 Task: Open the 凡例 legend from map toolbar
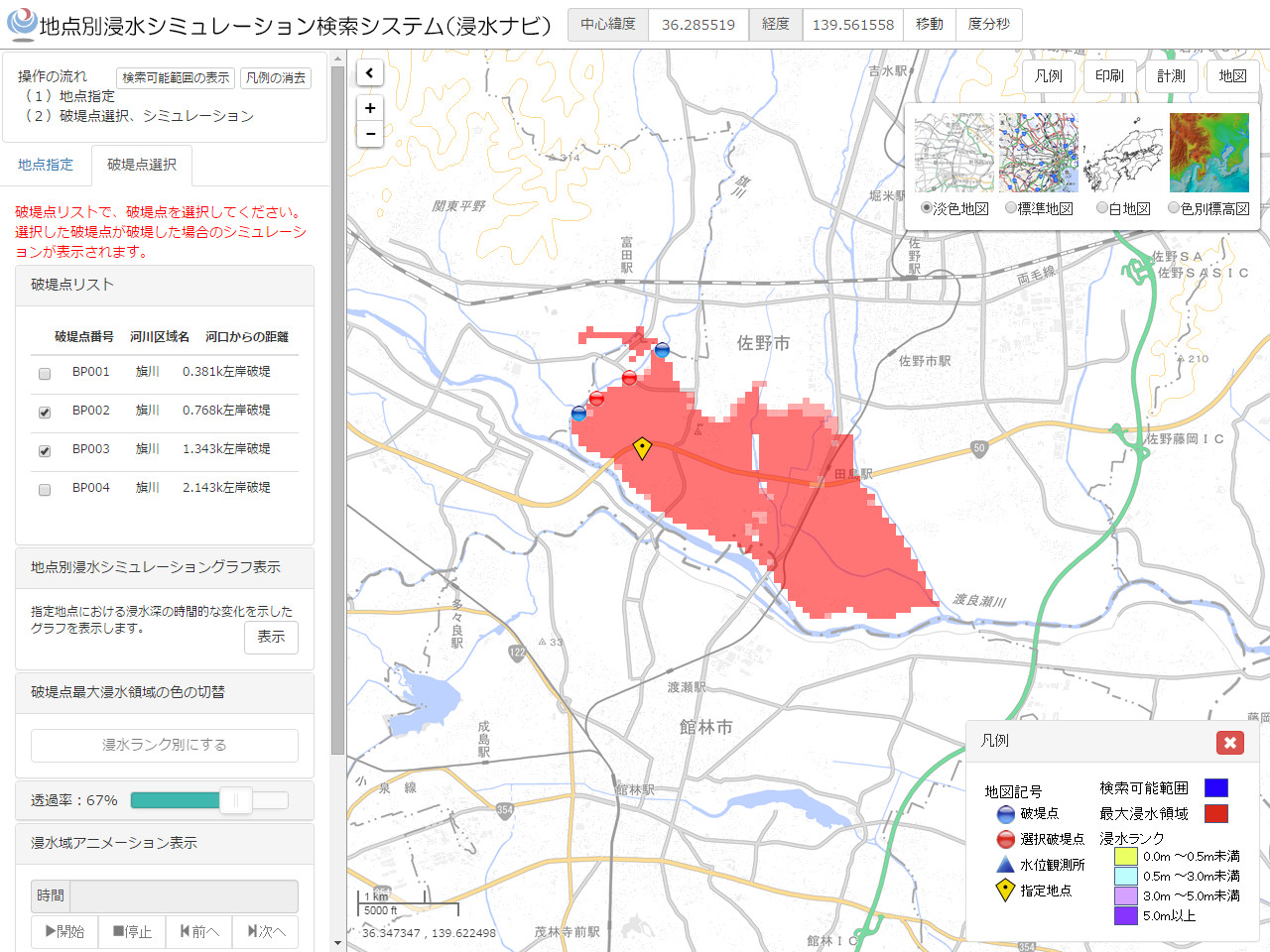pos(1049,76)
